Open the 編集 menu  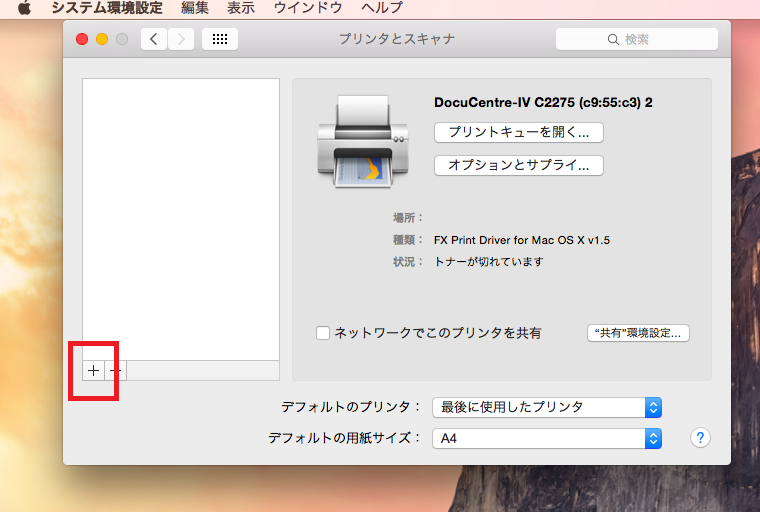pyautogui.click(x=195, y=8)
